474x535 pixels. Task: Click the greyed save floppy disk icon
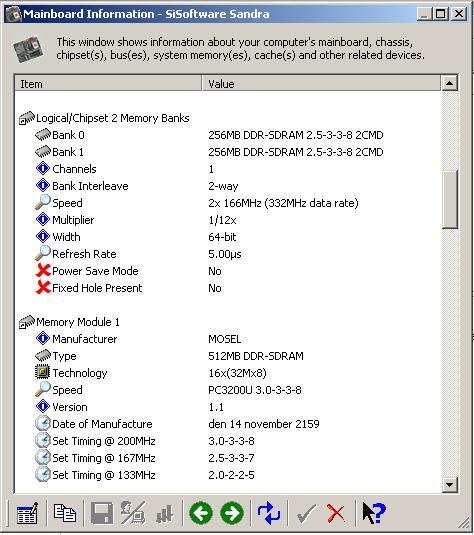click(102, 513)
